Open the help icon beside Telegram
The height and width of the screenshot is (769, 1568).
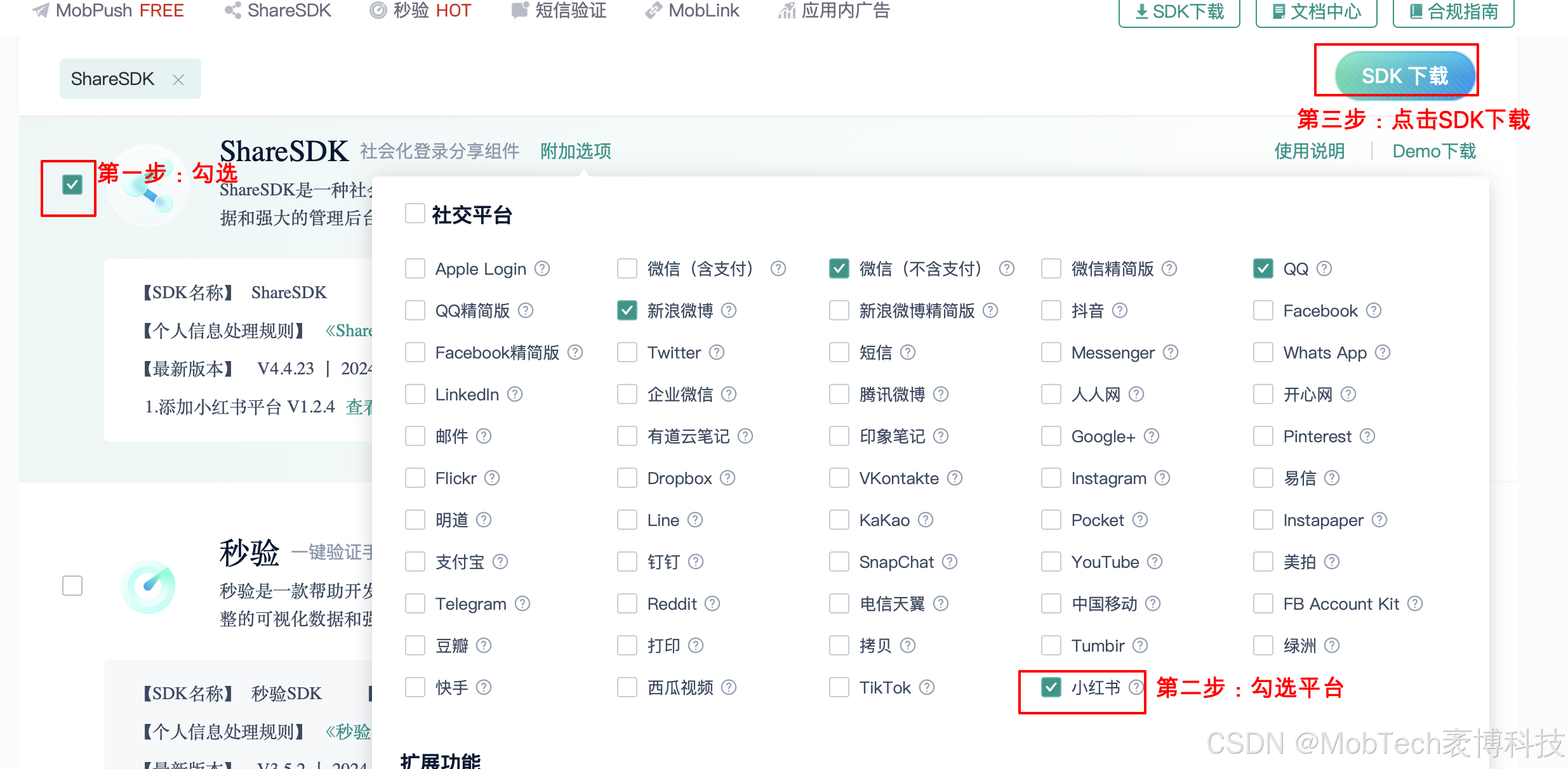tap(522, 603)
